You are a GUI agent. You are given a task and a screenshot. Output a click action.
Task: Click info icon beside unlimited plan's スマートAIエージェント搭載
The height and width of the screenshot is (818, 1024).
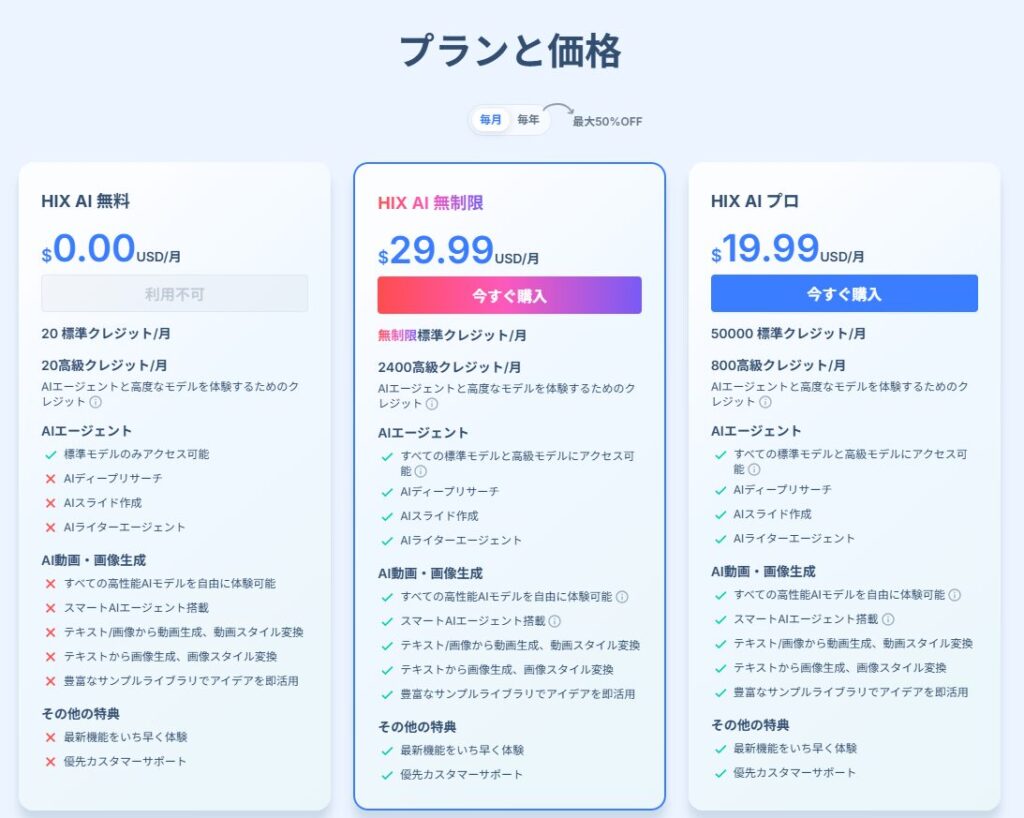pos(555,621)
